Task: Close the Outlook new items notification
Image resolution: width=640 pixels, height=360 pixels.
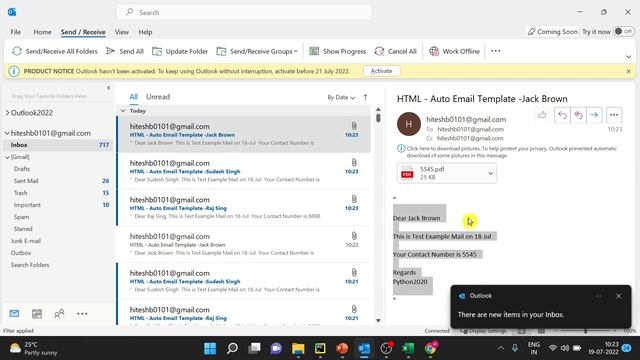Action: tap(618, 296)
